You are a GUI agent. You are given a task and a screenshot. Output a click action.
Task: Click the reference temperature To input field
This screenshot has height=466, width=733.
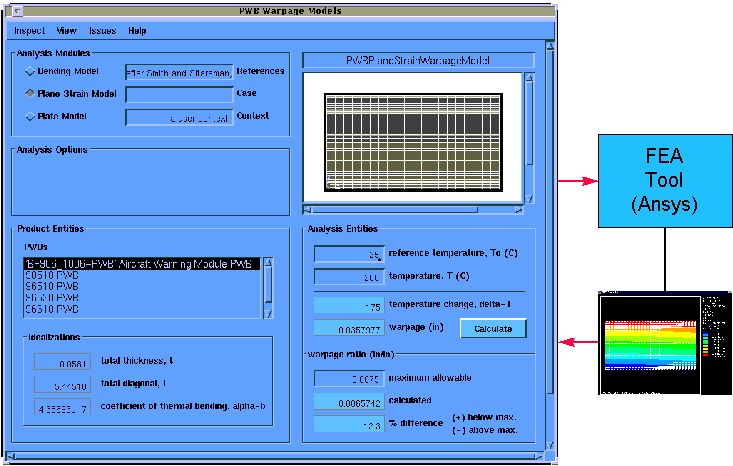coord(349,254)
